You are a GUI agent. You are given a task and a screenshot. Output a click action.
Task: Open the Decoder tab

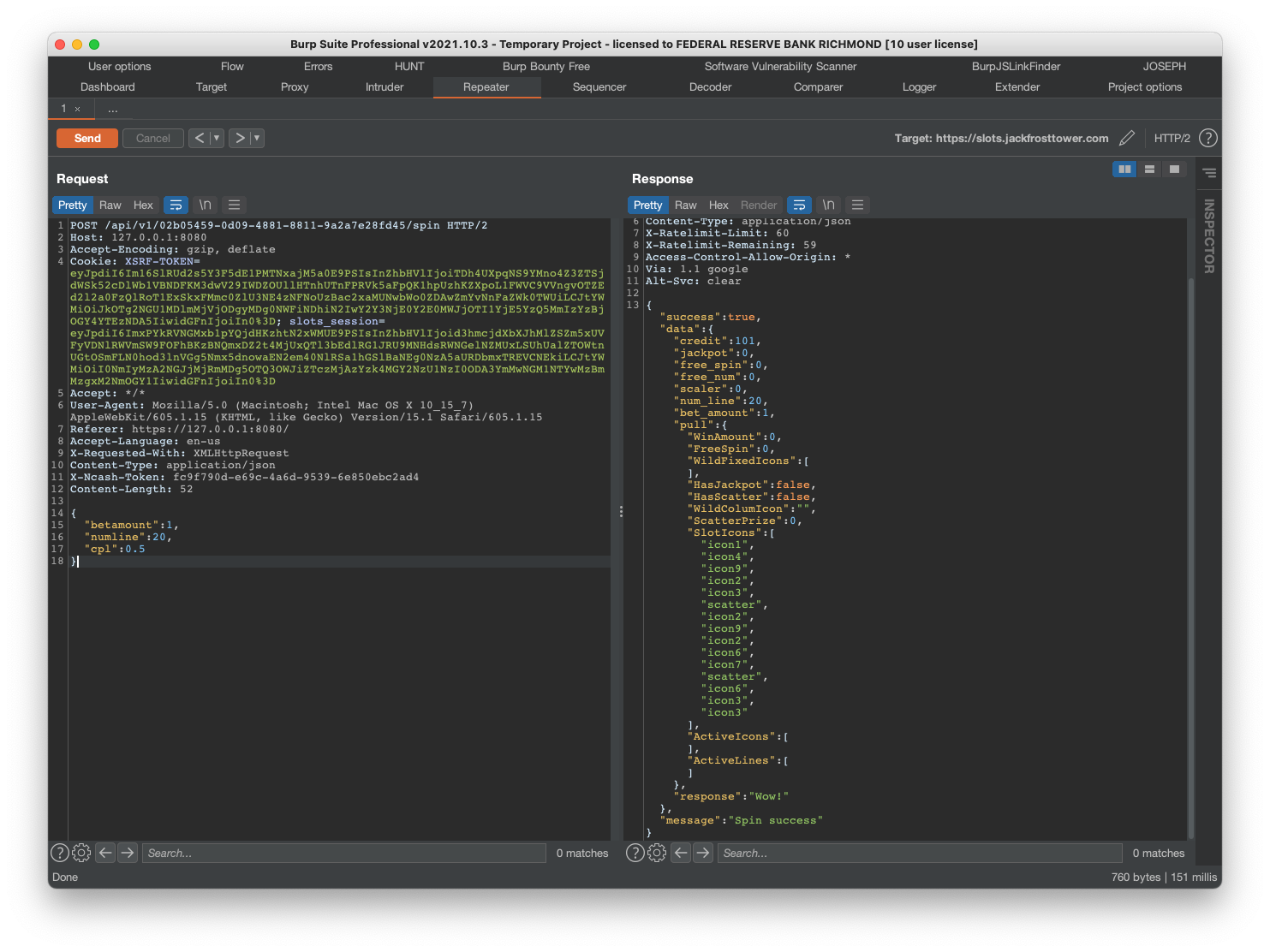(711, 87)
